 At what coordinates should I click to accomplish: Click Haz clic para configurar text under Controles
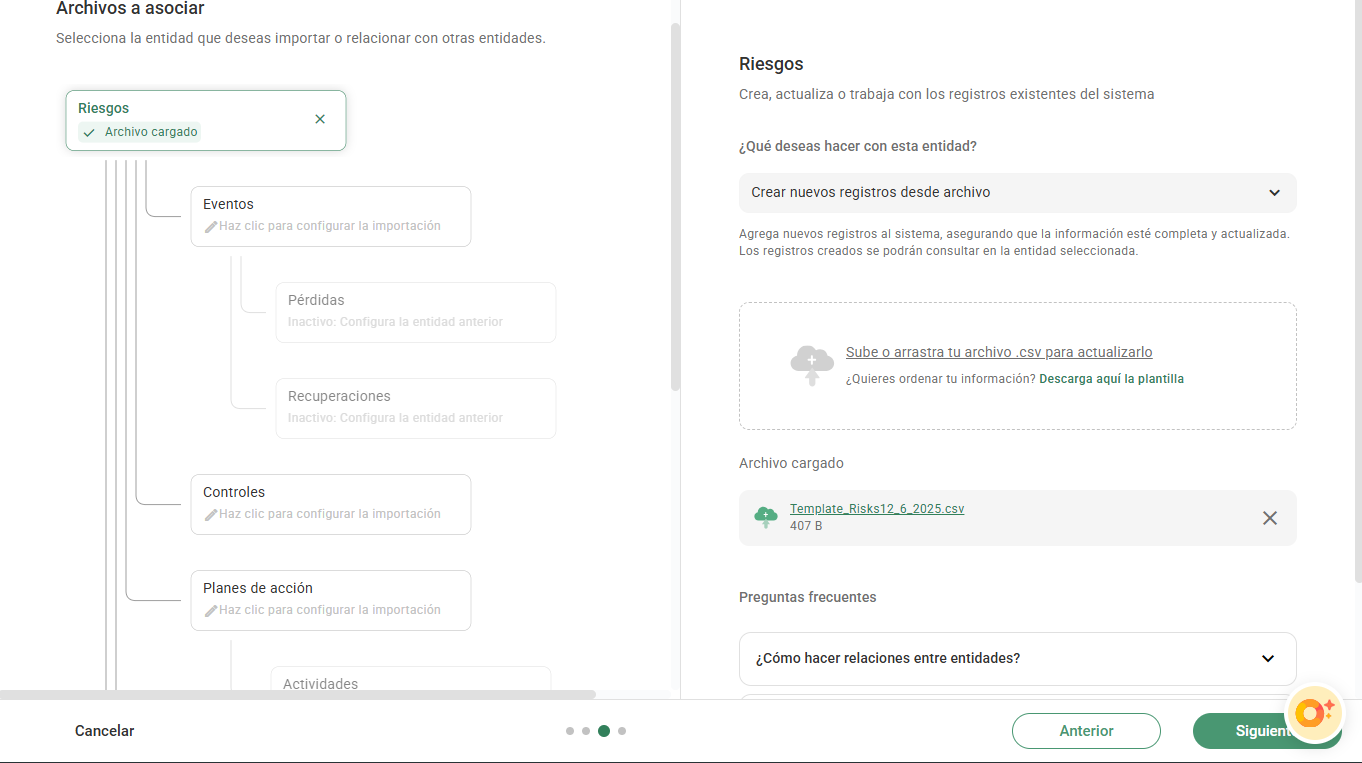point(330,514)
